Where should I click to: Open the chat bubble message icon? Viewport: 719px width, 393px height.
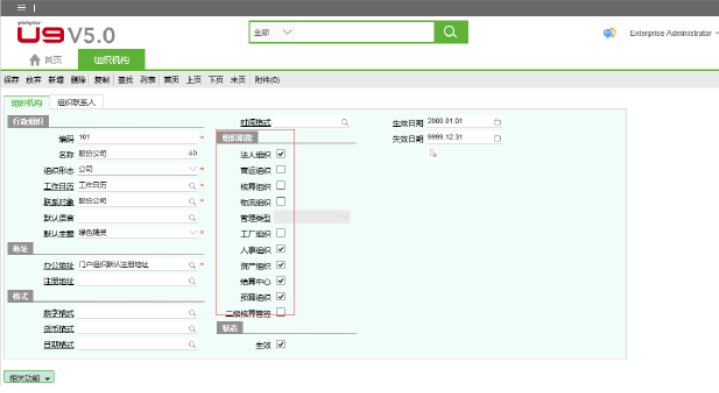point(609,33)
